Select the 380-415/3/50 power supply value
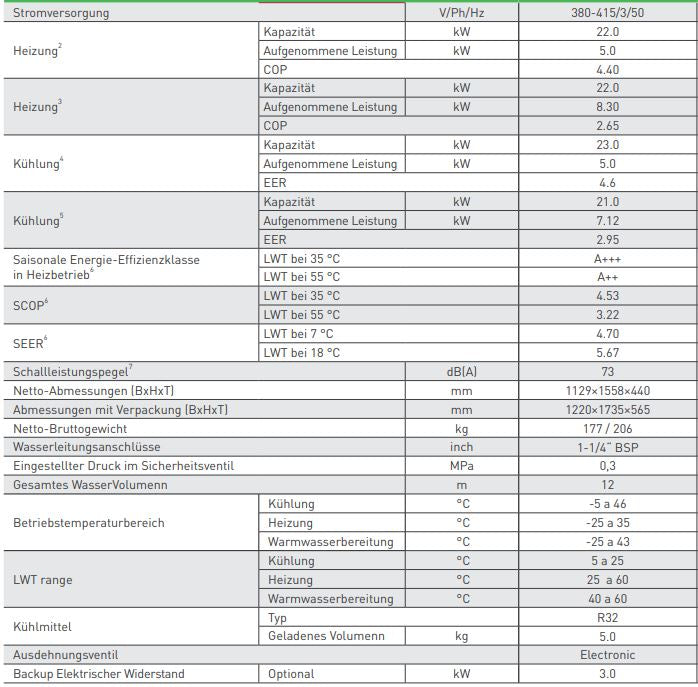This screenshot has width=698, height=687. click(x=607, y=13)
